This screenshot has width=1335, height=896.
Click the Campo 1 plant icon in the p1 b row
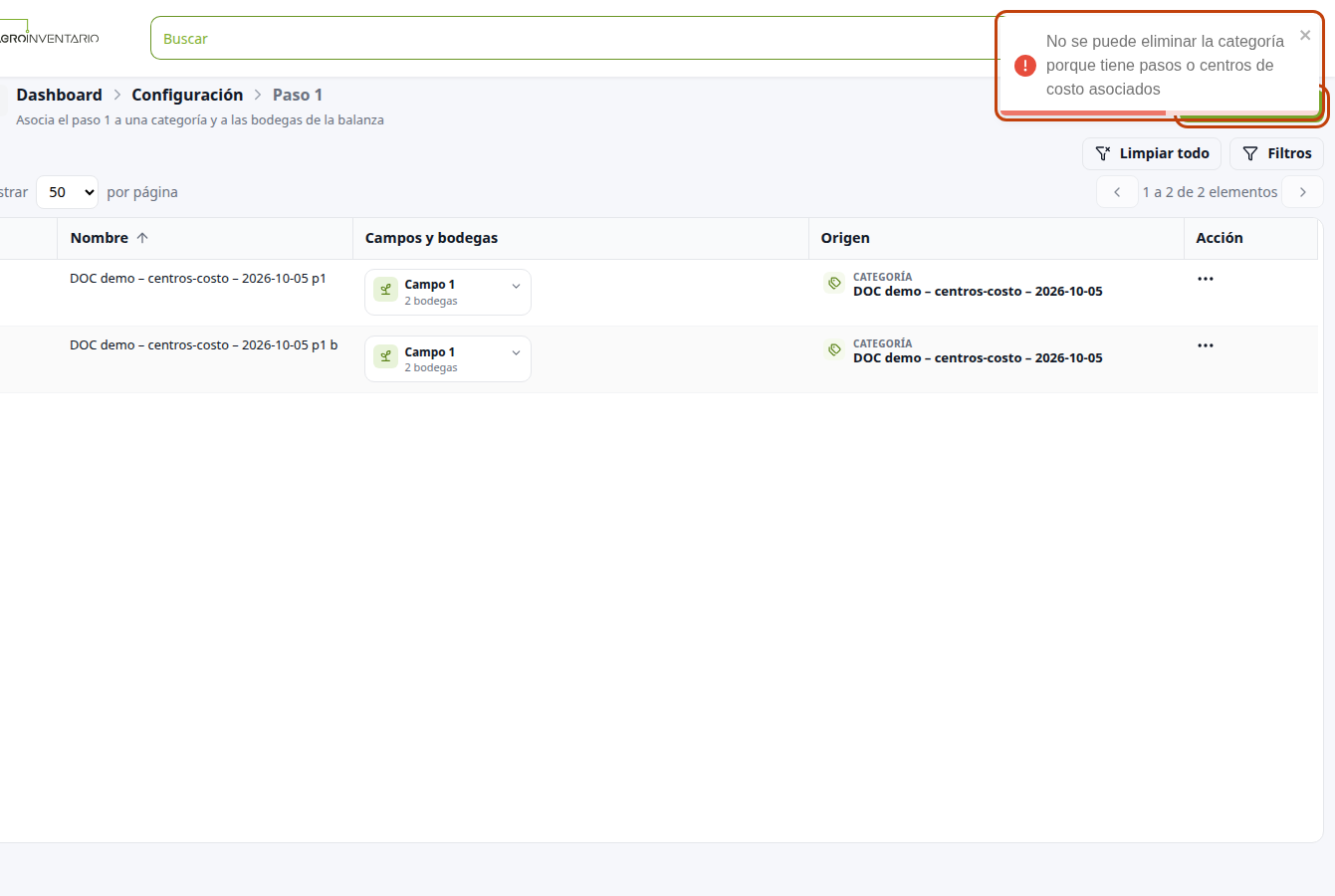coord(385,356)
